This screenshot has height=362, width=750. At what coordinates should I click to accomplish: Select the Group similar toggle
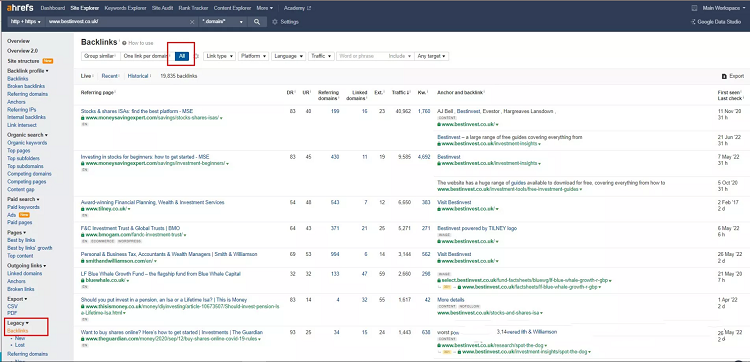pyautogui.click(x=100, y=56)
